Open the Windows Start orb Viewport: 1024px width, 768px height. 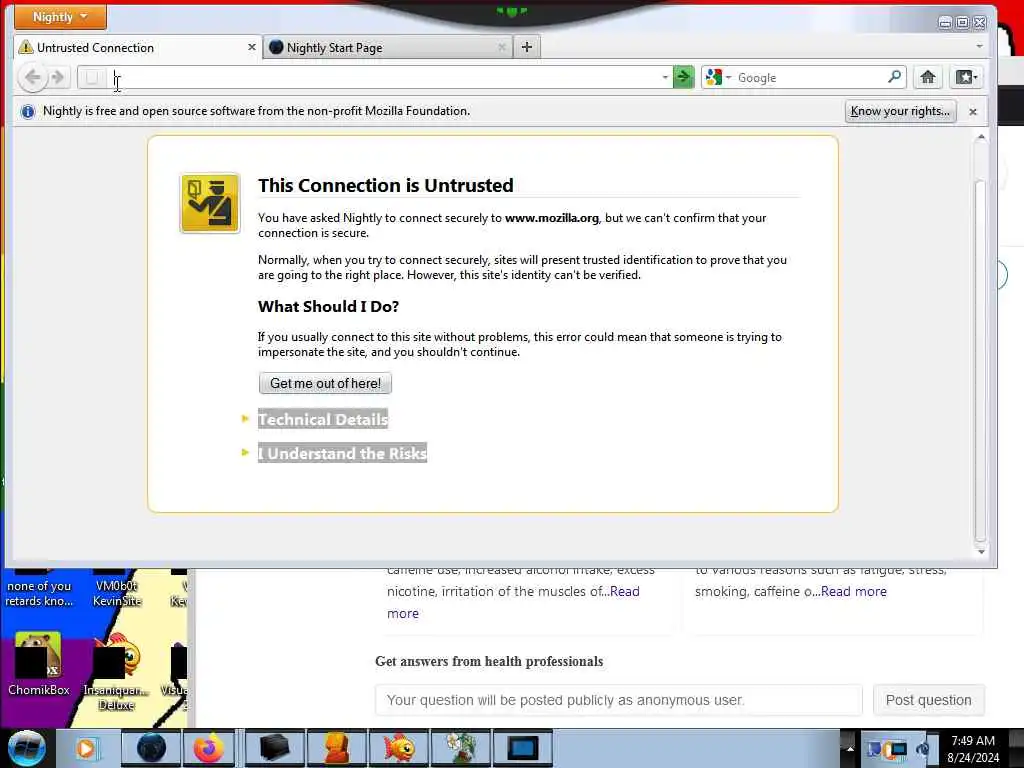pos(27,748)
